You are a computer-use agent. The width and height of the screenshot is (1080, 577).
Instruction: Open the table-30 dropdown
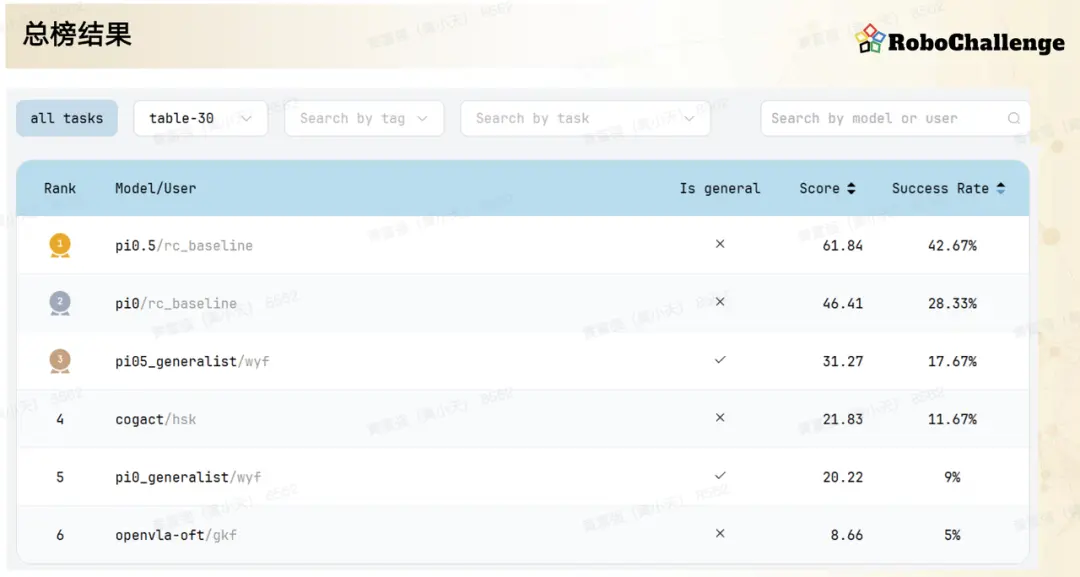(200, 118)
